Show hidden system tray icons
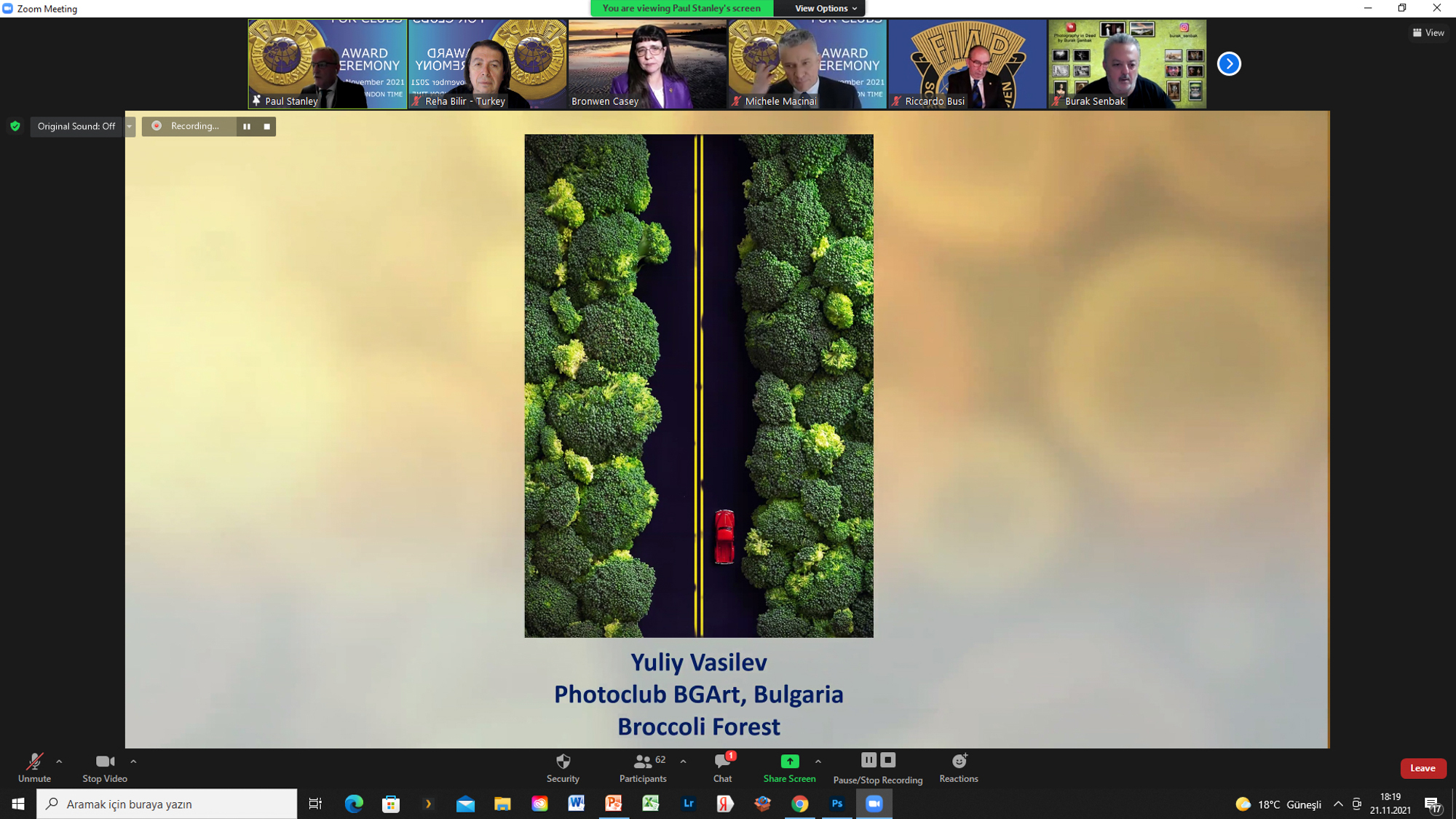 tap(1338, 804)
